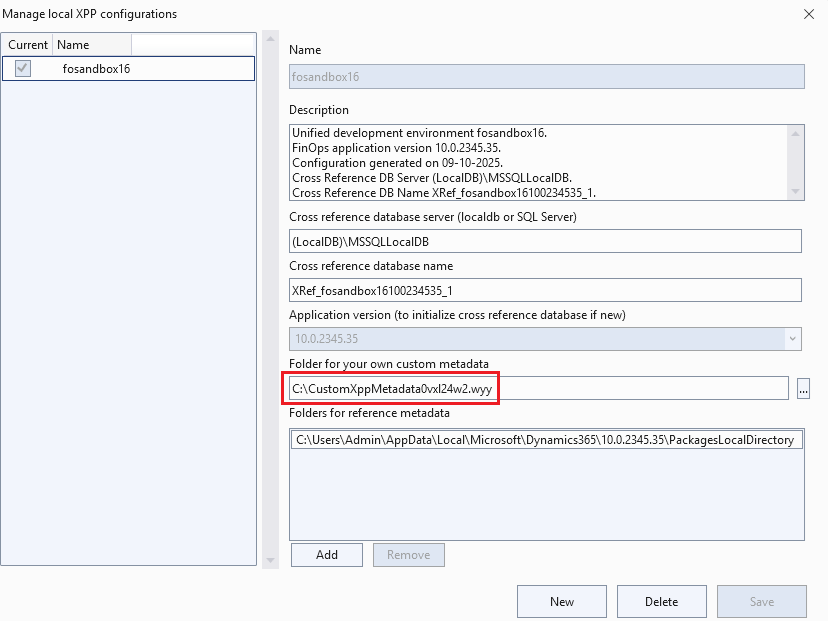Image resolution: width=828 pixels, height=621 pixels.
Task: Click into the Description text area
Action: tap(536, 162)
